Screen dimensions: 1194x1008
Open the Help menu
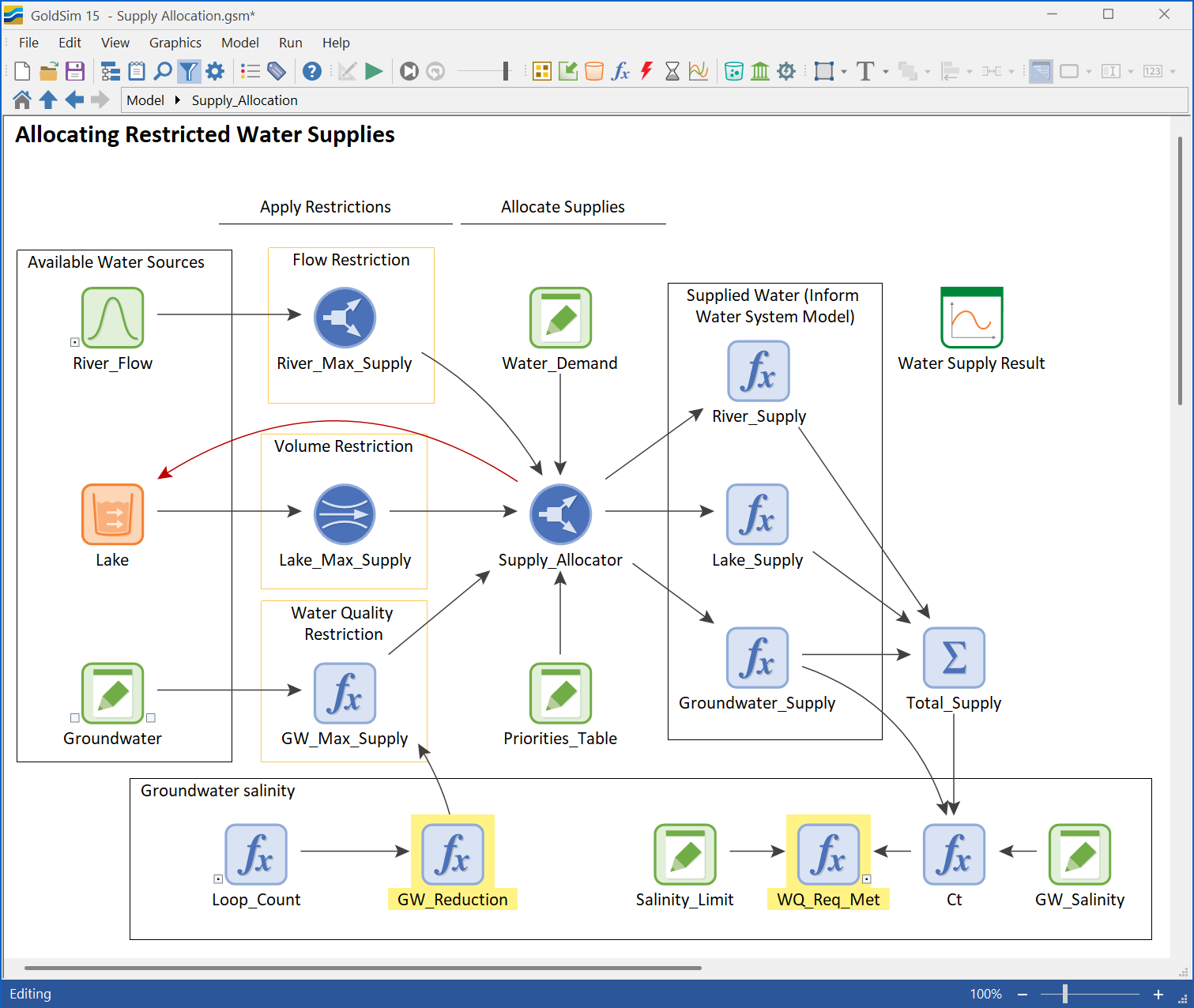tap(336, 43)
